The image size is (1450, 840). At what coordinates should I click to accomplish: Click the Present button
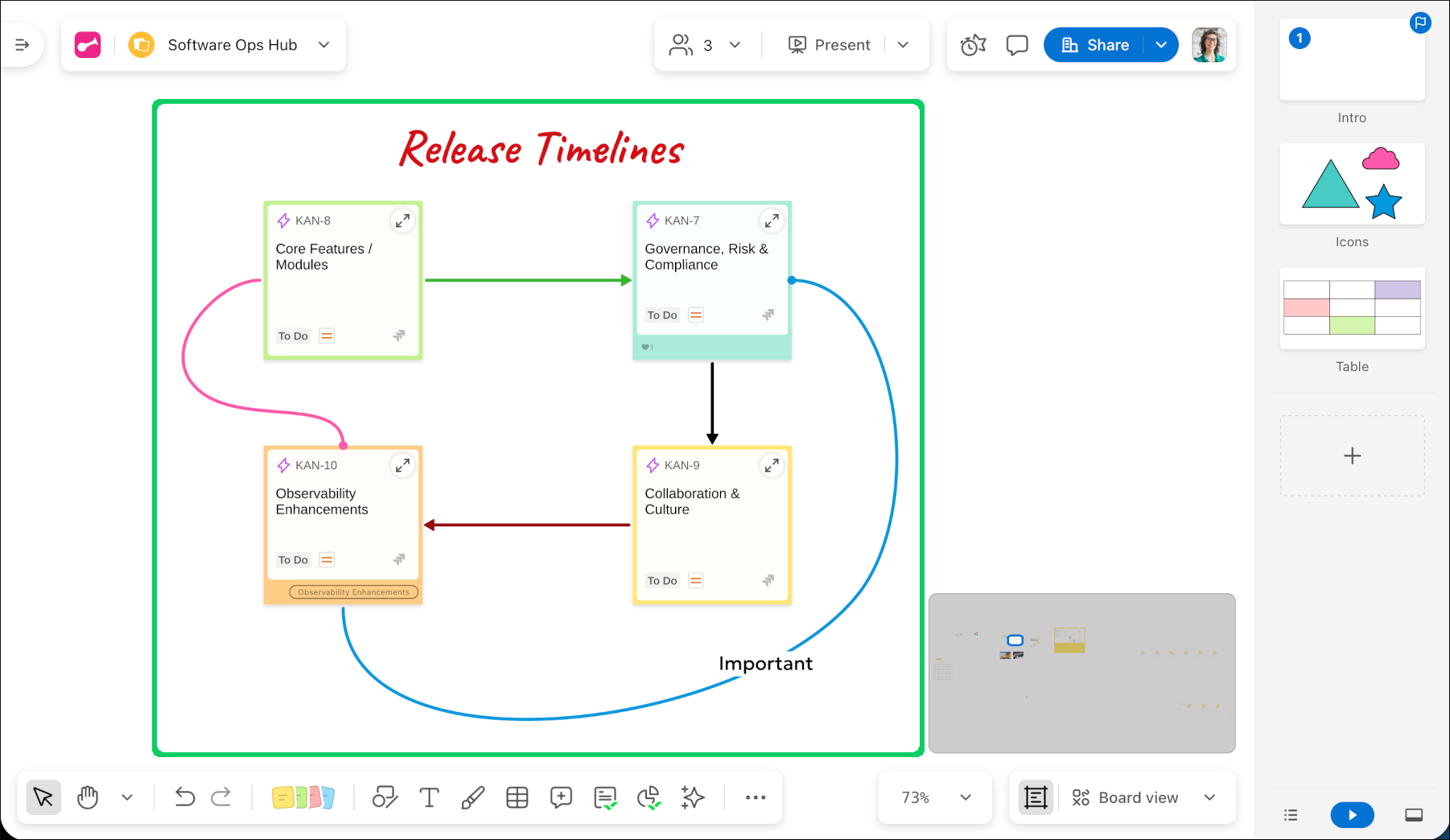pos(830,45)
